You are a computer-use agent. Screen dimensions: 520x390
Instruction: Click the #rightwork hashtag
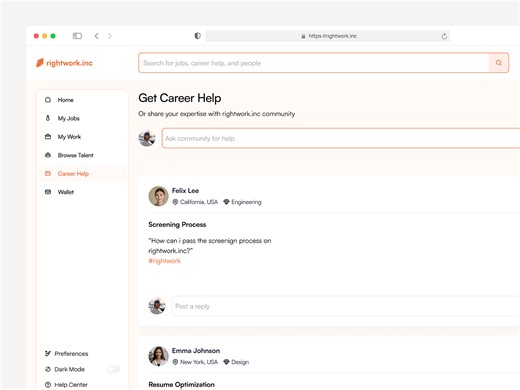click(165, 261)
